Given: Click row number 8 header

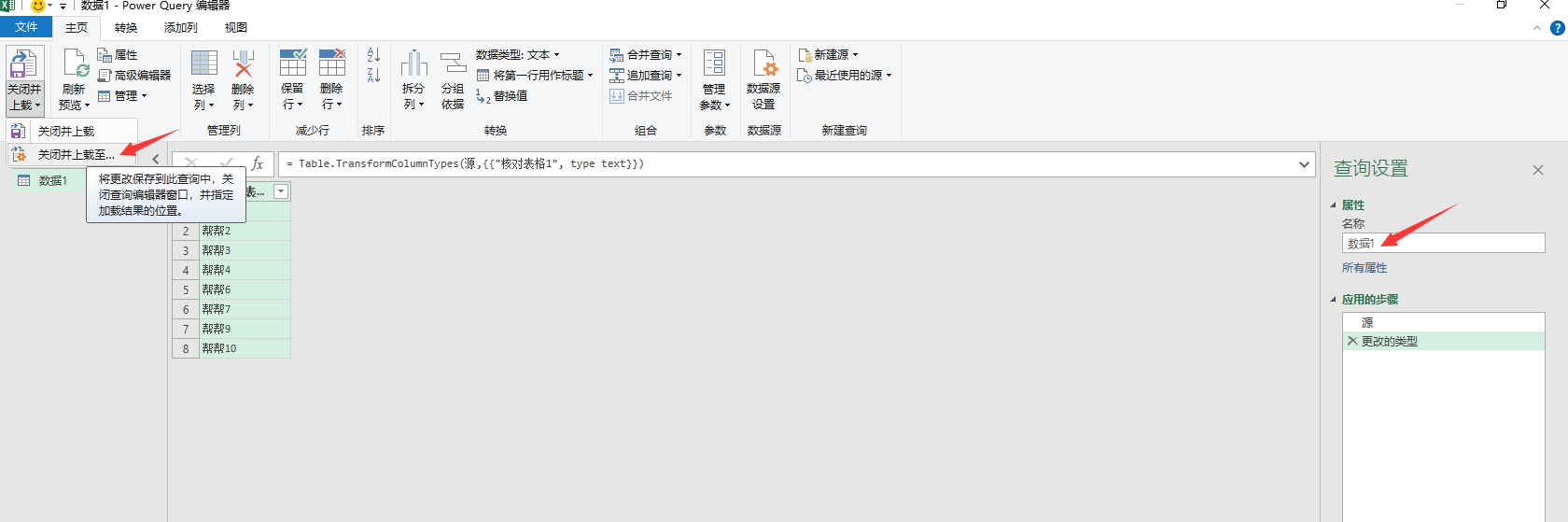Looking at the screenshot, I should 186,348.
